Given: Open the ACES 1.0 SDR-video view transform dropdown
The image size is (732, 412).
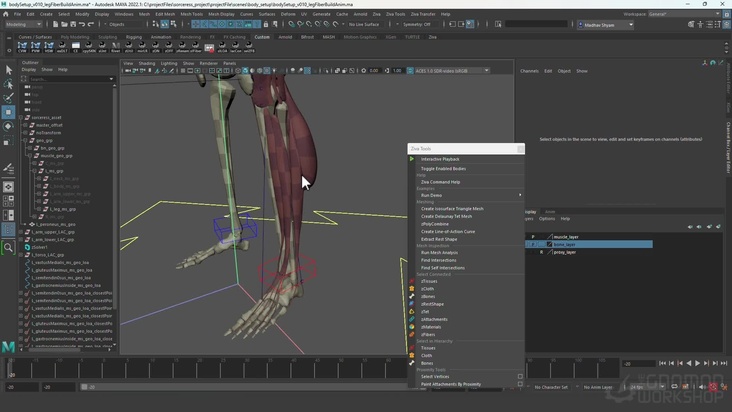Looking at the screenshot, I should point(452,71).
